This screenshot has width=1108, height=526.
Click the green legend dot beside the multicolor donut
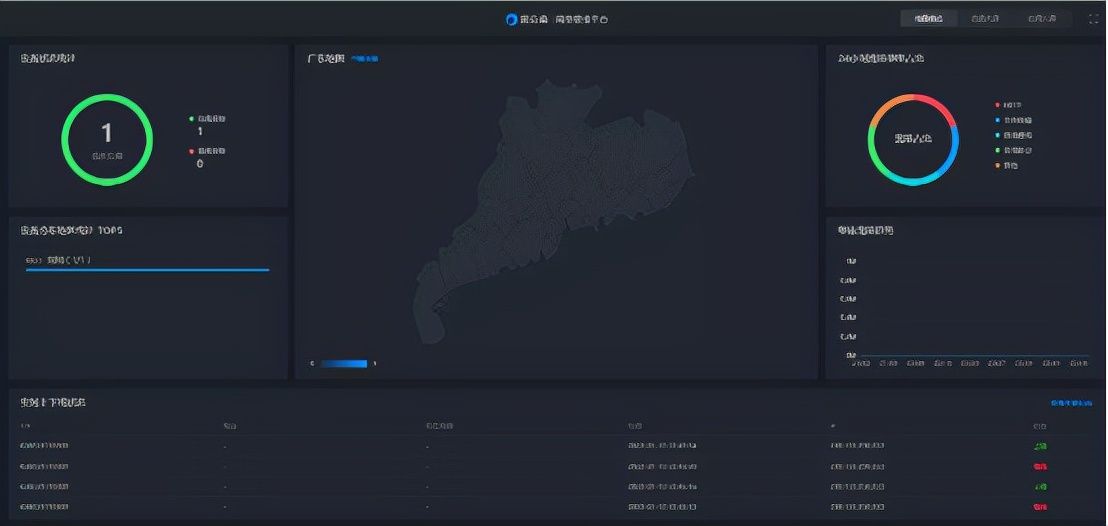tap(997, 150)
